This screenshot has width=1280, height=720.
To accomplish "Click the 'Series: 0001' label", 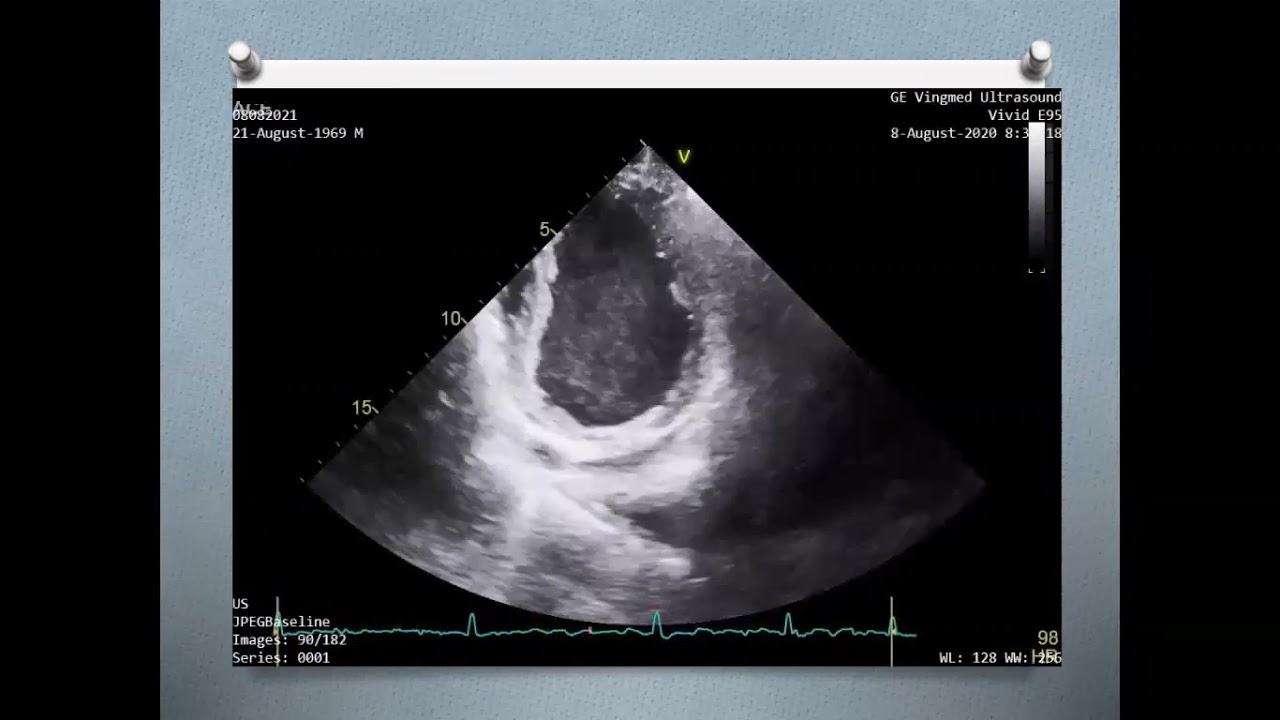I will (281, 658).
